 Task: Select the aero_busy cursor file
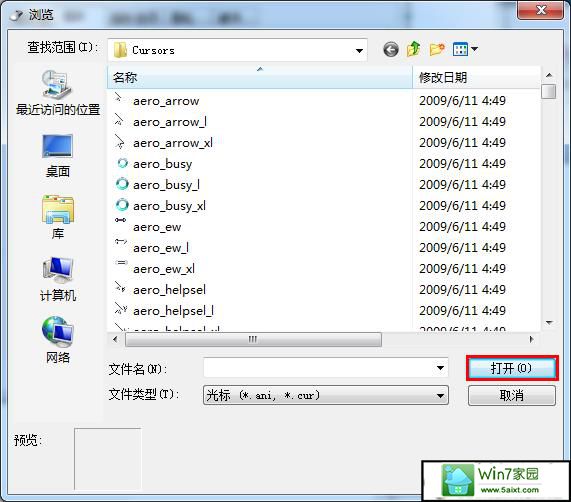pos(162,164)
